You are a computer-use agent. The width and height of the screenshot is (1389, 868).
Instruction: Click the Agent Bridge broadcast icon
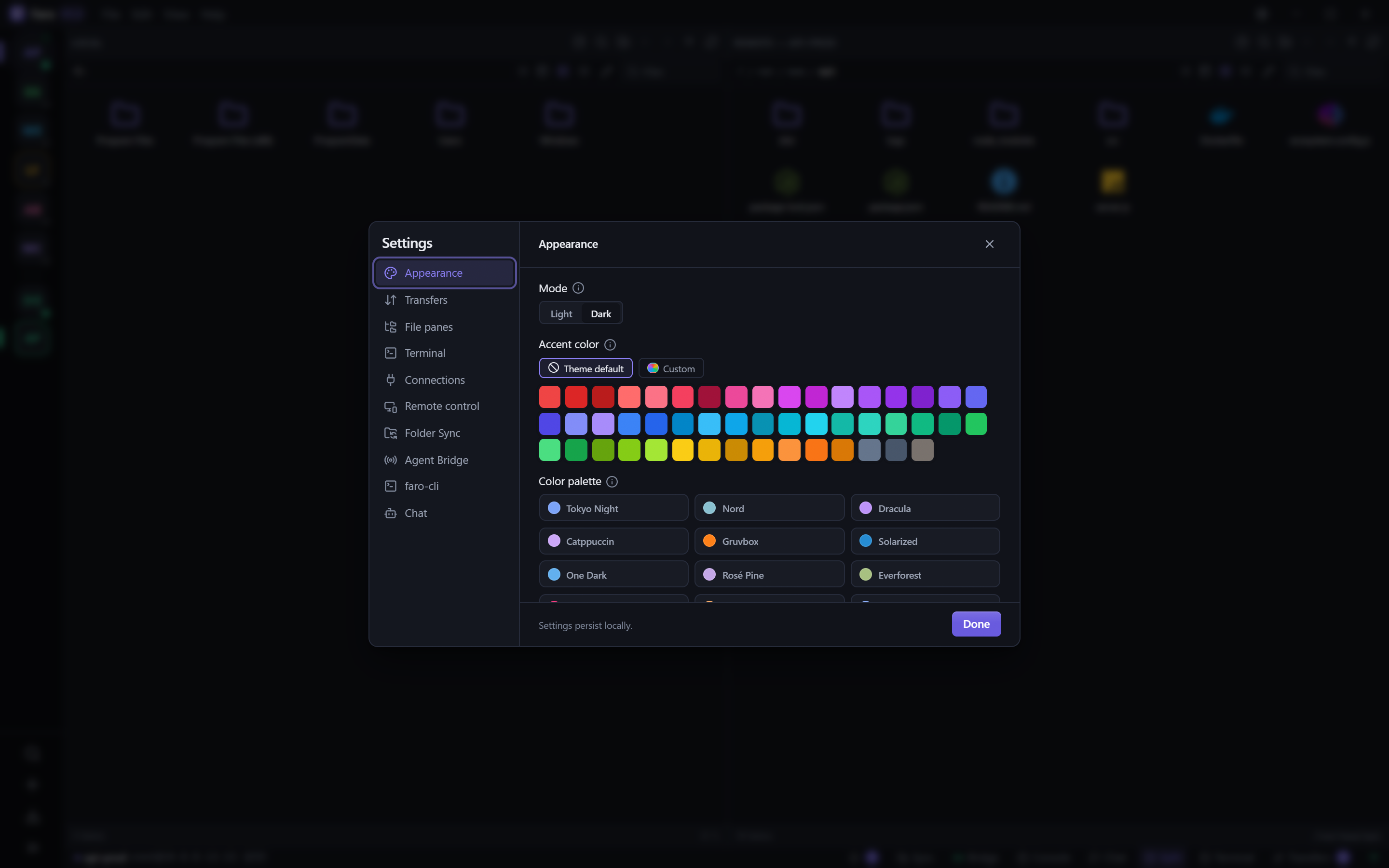[390, 460]
